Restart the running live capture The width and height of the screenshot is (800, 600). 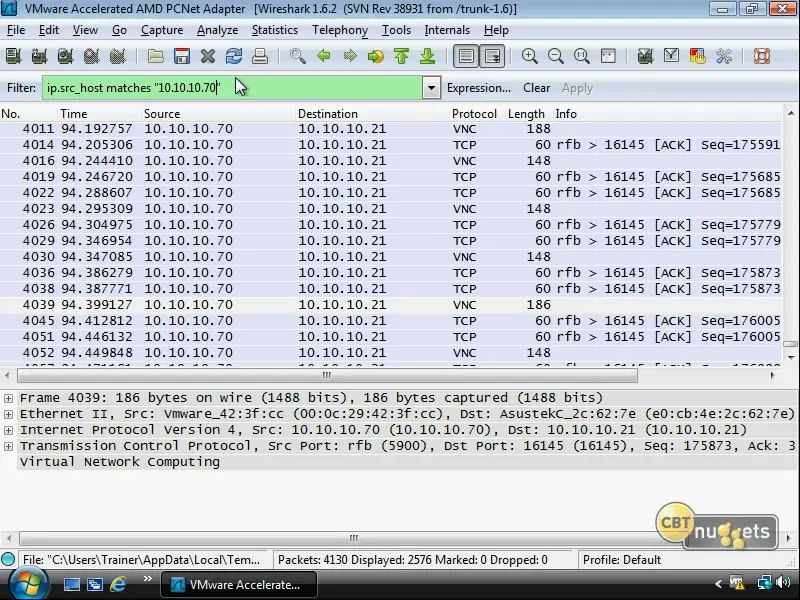(117, 56)
